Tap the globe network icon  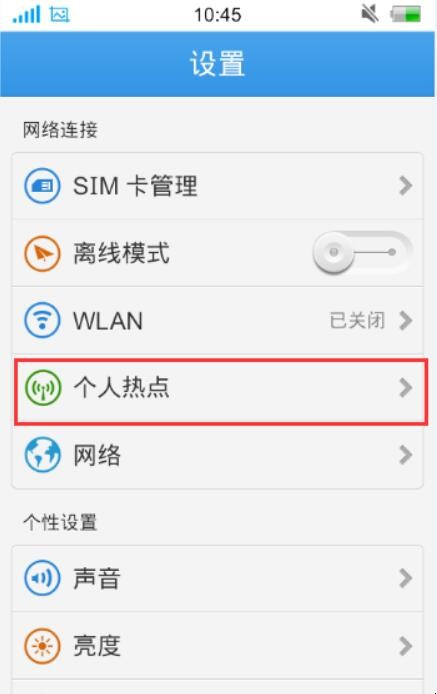click(42, 455)
